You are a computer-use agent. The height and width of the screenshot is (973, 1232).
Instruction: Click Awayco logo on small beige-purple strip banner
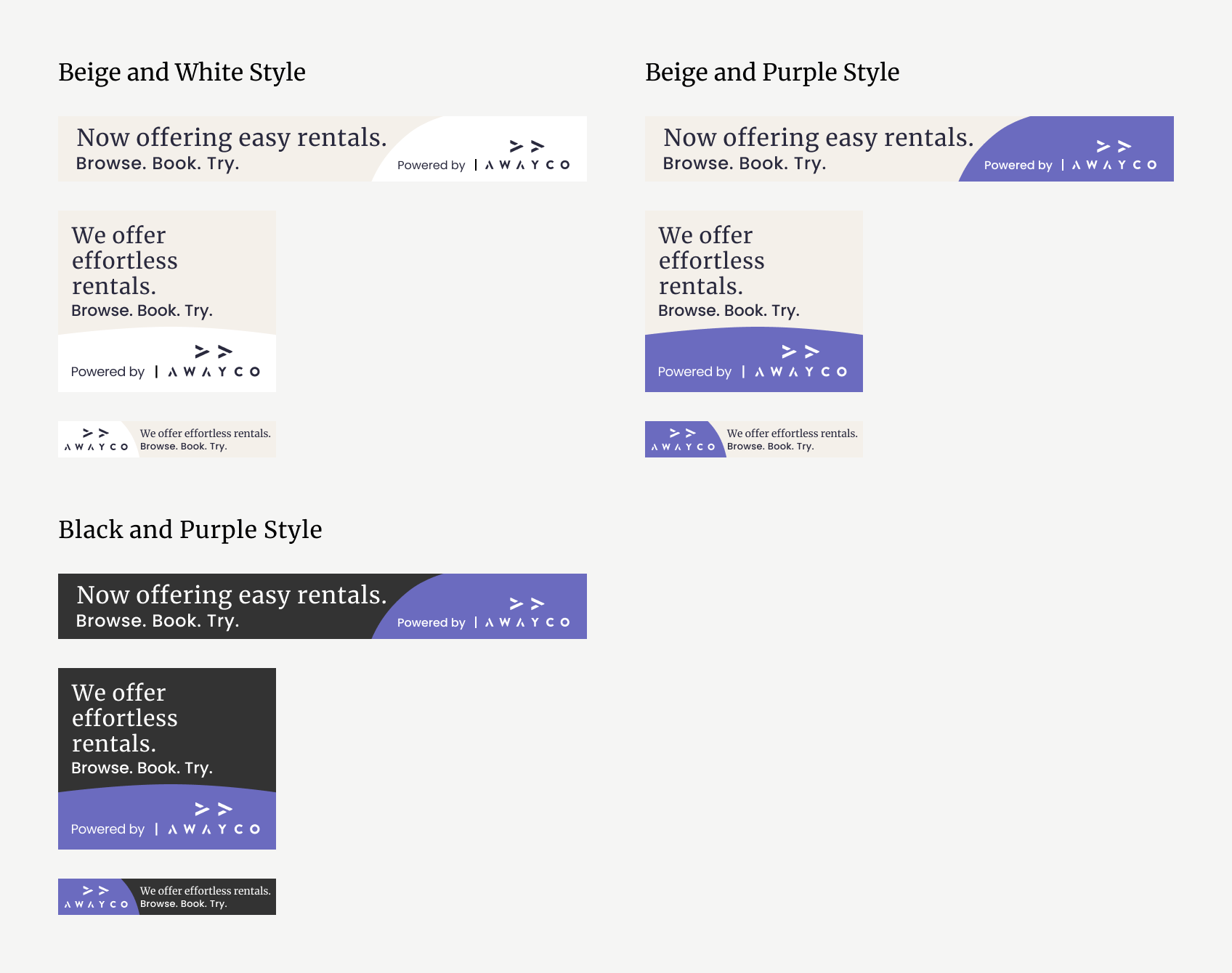coord(683,439)
